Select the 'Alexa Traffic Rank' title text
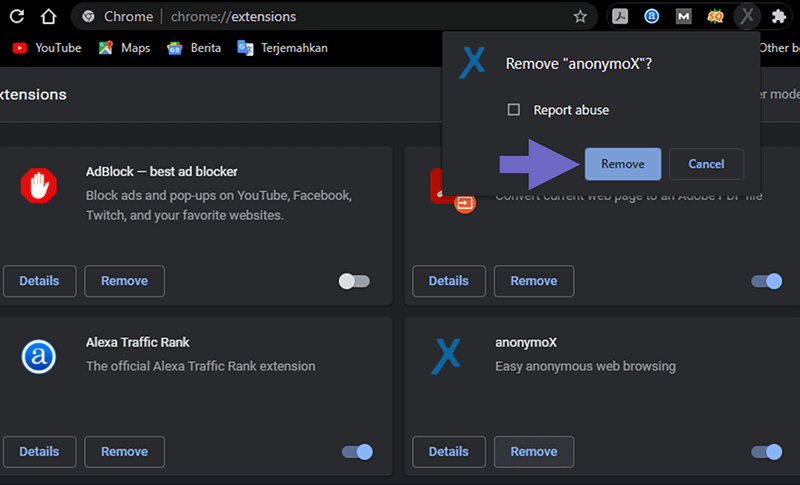 click(138, 342)
